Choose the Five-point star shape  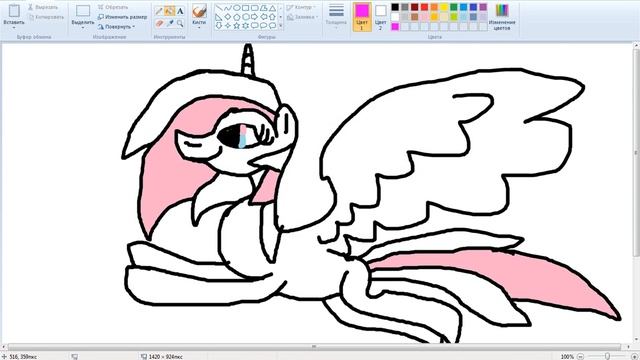pyautogui.click(x=237, y=26)
